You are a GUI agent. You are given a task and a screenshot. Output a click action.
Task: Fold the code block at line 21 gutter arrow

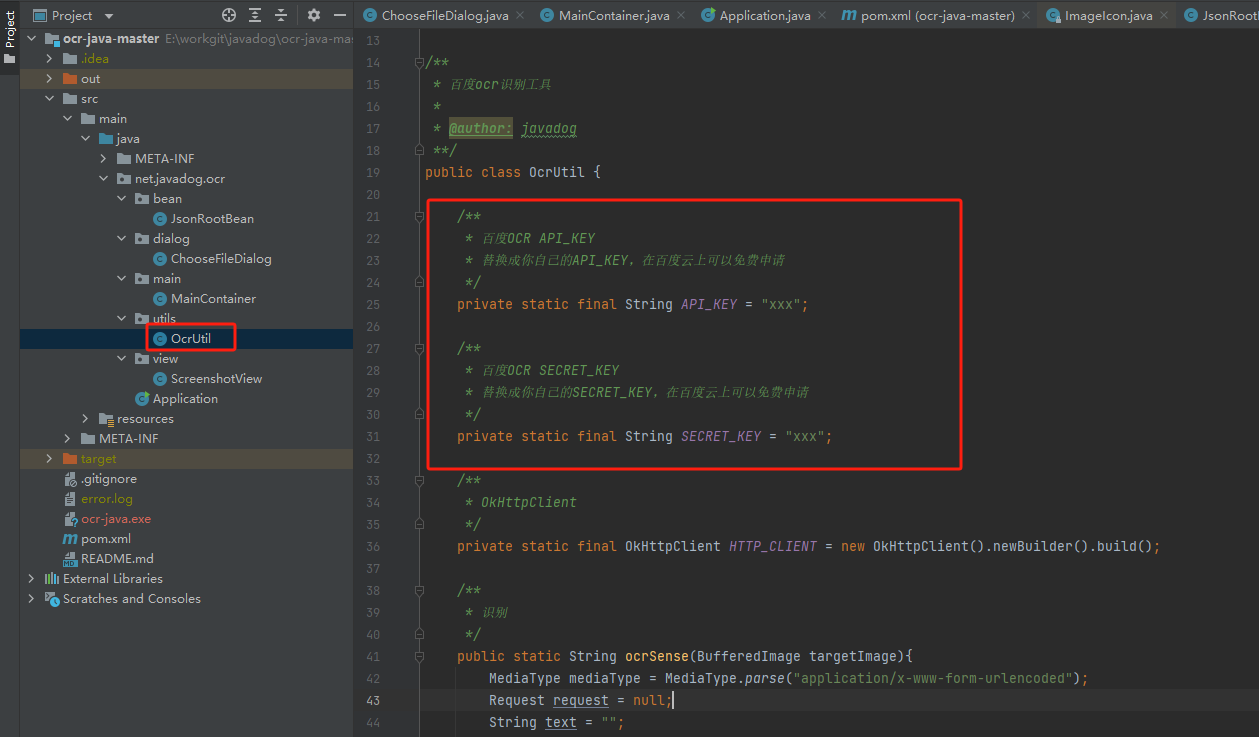417,215
